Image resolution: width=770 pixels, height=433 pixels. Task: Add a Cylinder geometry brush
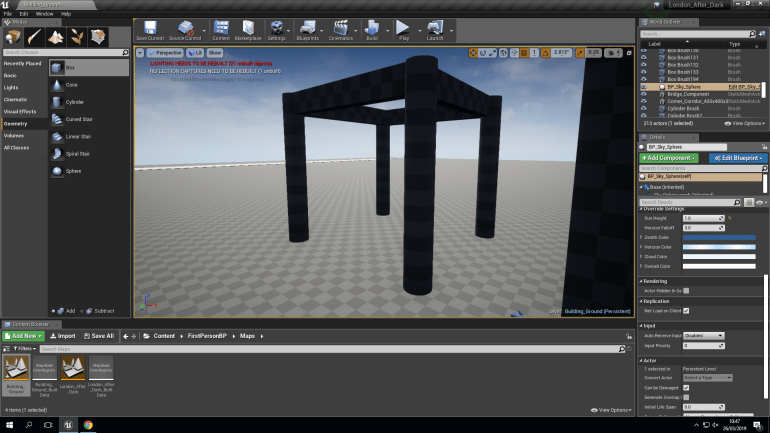(89, 102)
